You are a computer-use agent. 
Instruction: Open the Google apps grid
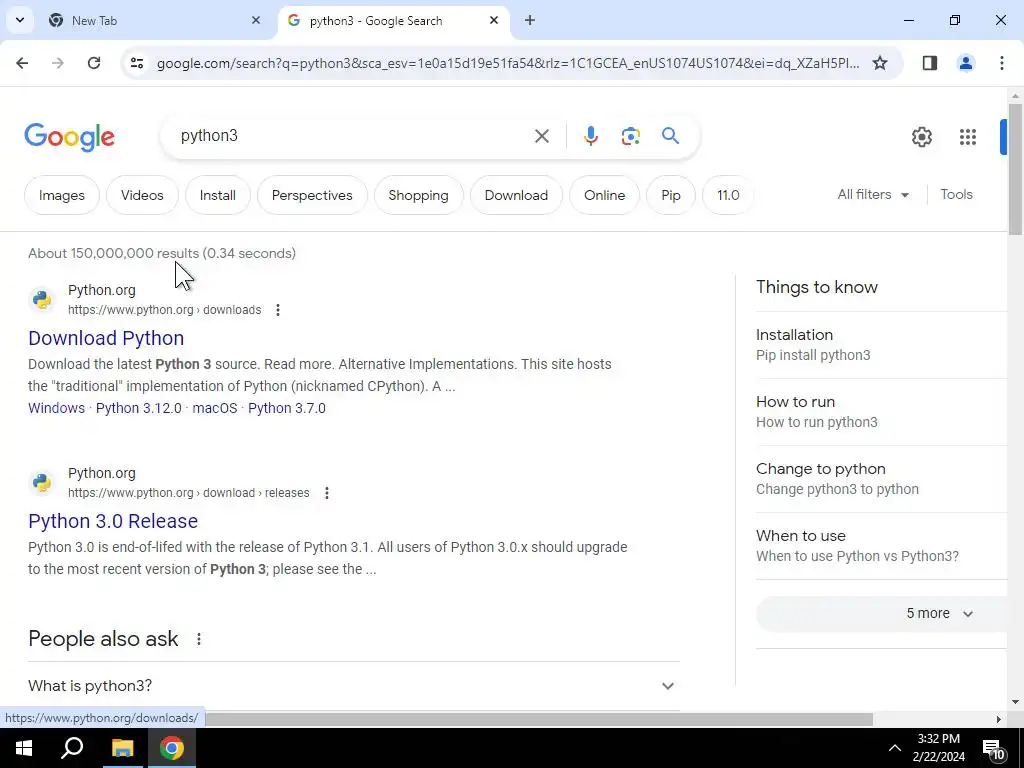pyautogui.click(x=968, y=136)
